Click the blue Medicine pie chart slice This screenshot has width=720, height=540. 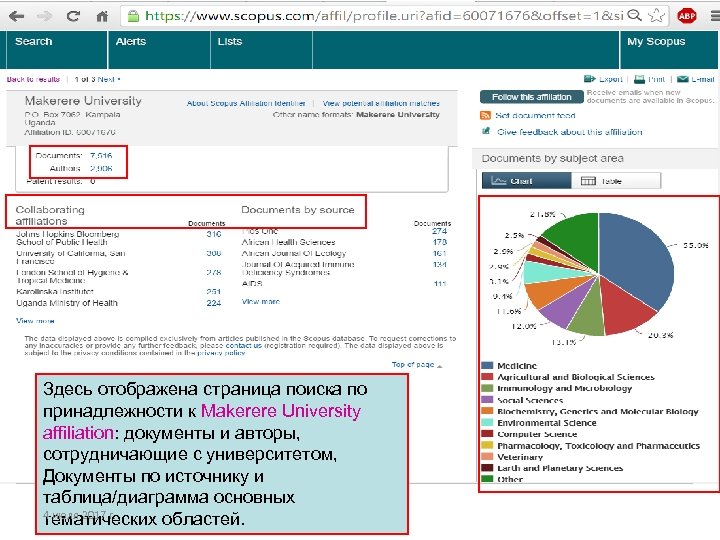coord(636,257)
